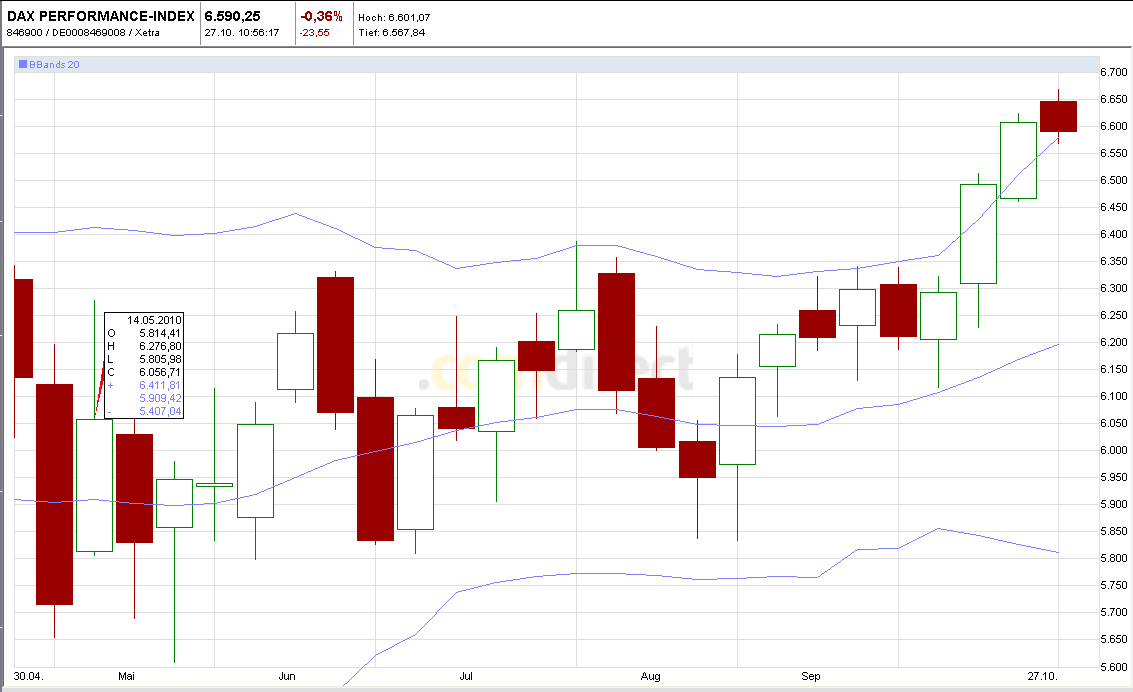1133x692 pixels.
Task: Click lower band value 5.407,04 in tooltip
Action: 160,411
